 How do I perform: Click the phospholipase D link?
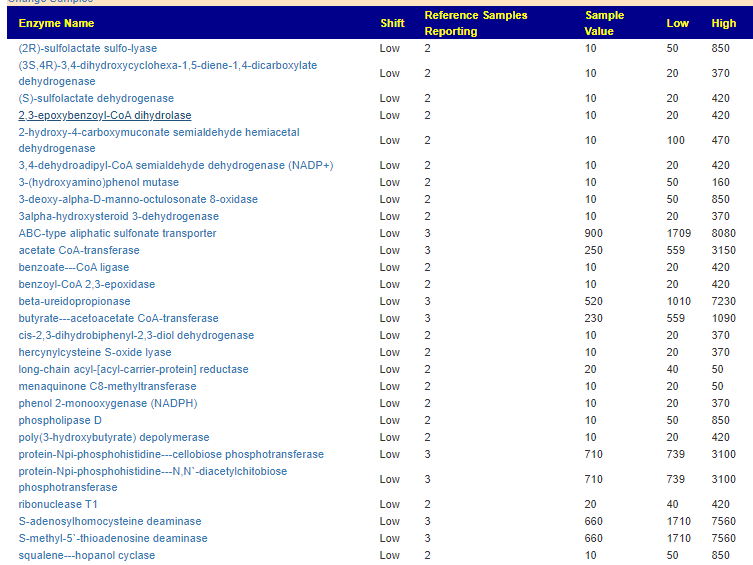pyautogui.click(x=60, y=420)
